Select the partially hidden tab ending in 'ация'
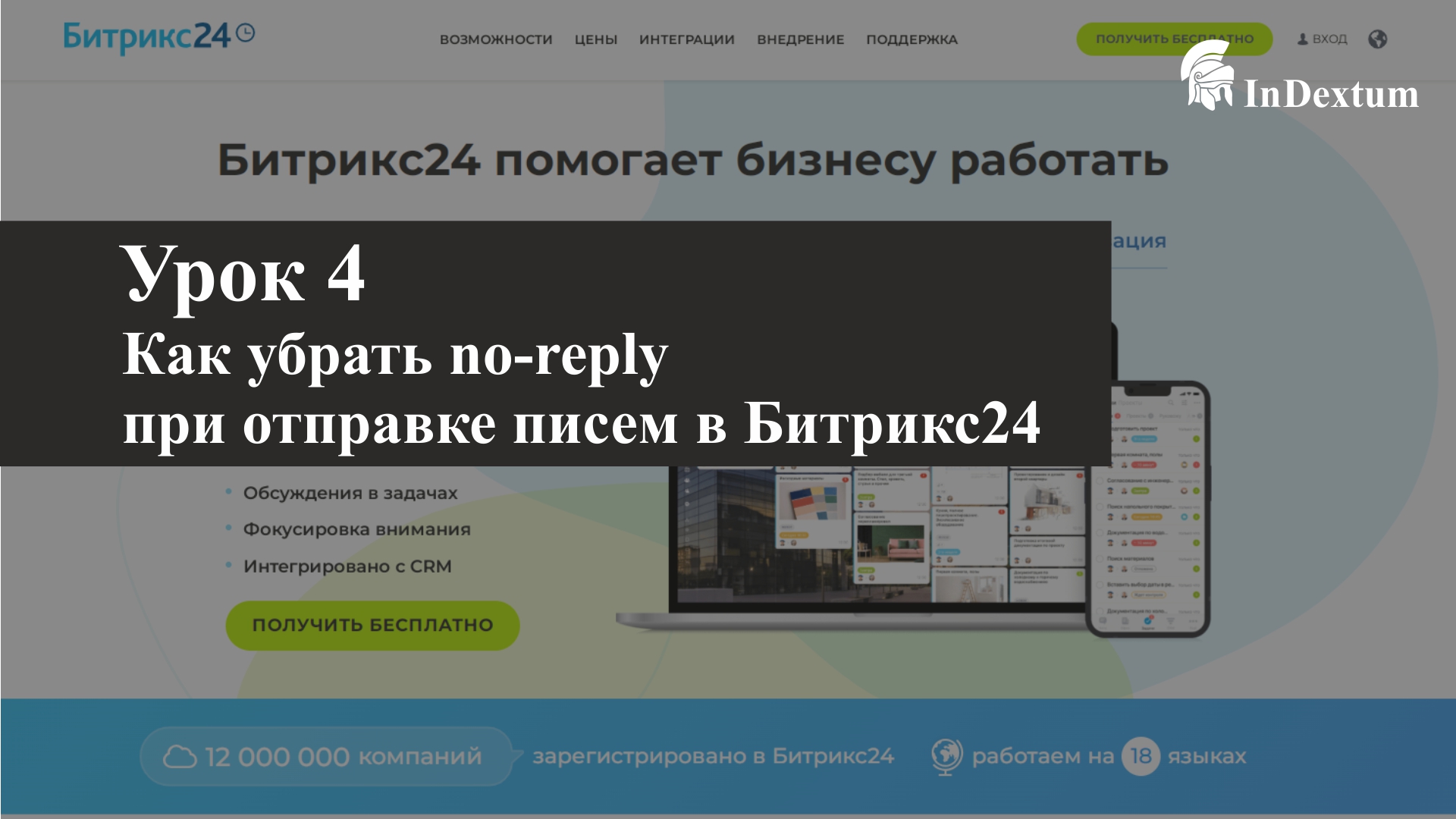This screenshot has width=1456, height=819. pos(1139,242)
